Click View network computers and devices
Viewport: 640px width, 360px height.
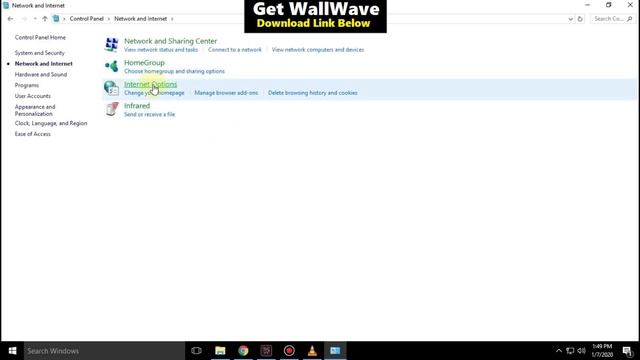coord(318,50)
